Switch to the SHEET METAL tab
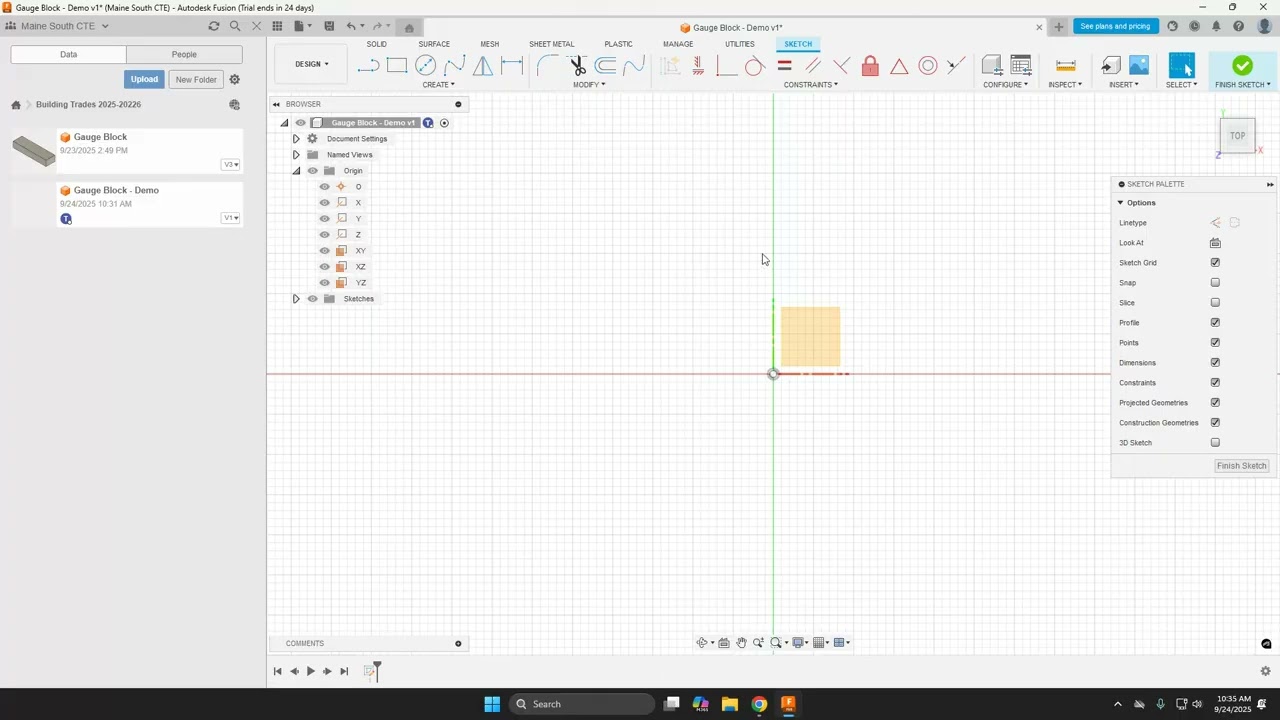Image resolution: width=1280 pixels, height=720 pixels. coord(552,44)
